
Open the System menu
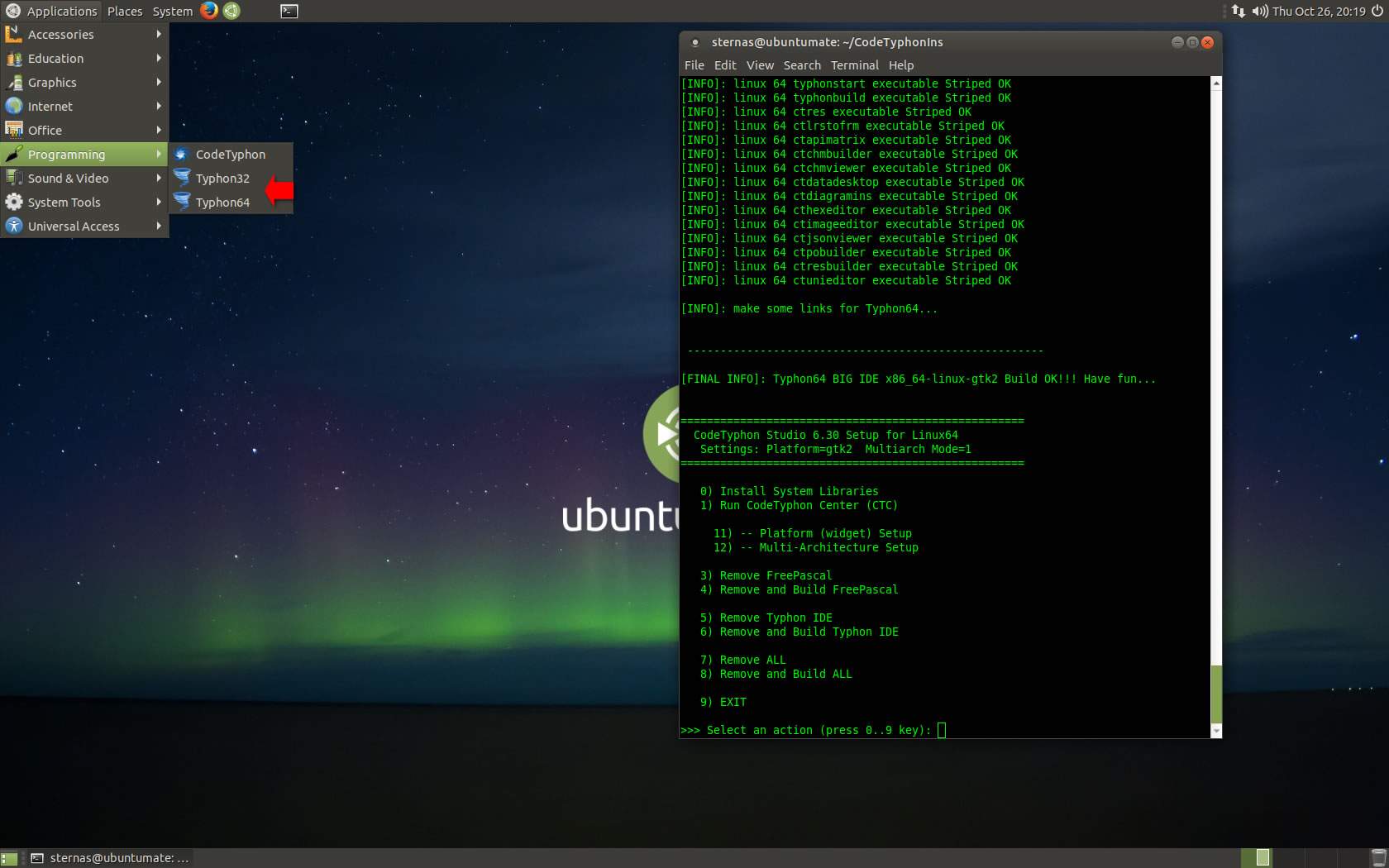172,11
